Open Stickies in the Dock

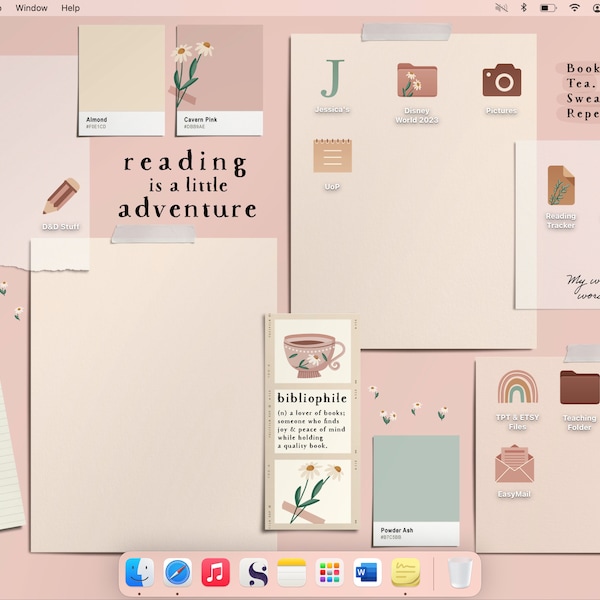(406, 572)
